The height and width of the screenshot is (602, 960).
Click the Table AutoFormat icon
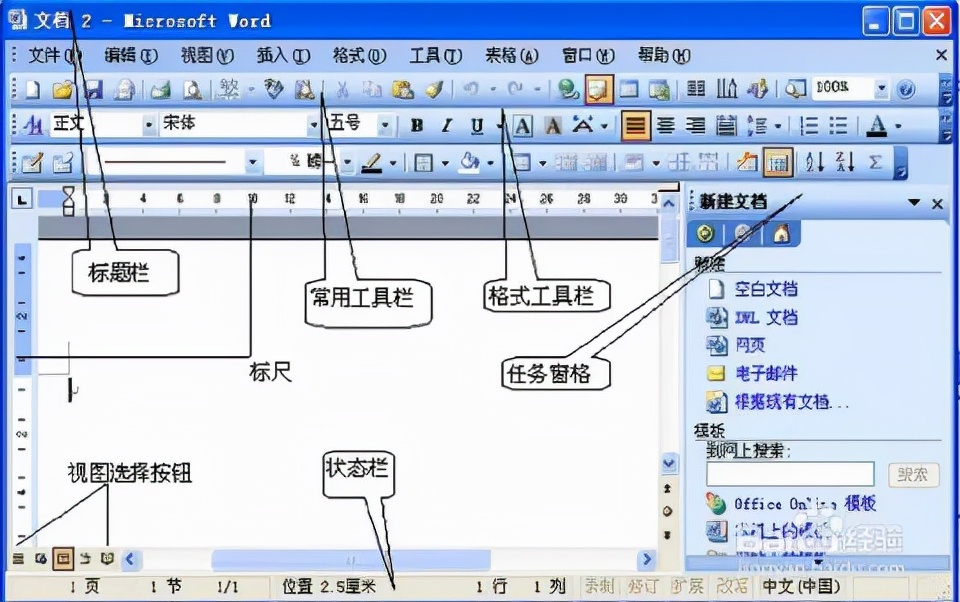(748, 162)
